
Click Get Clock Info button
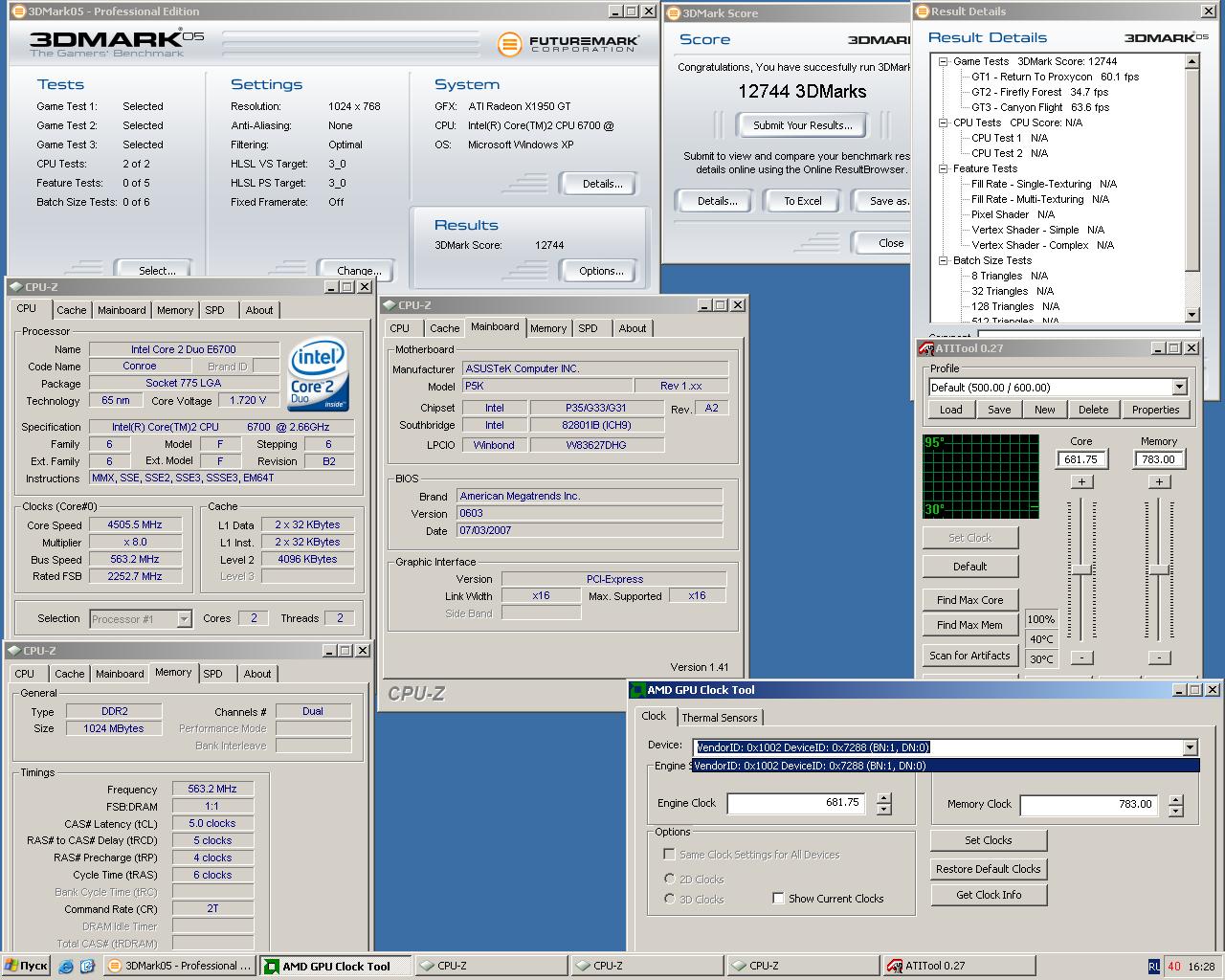point(989,895)
